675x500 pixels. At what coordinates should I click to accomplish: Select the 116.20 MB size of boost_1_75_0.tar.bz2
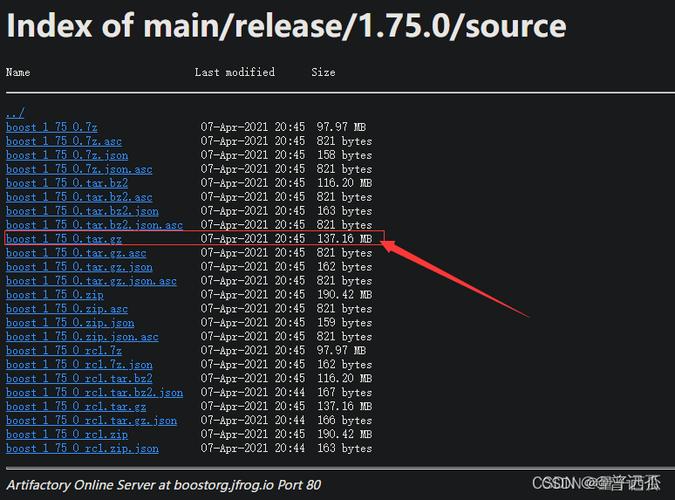344,183
